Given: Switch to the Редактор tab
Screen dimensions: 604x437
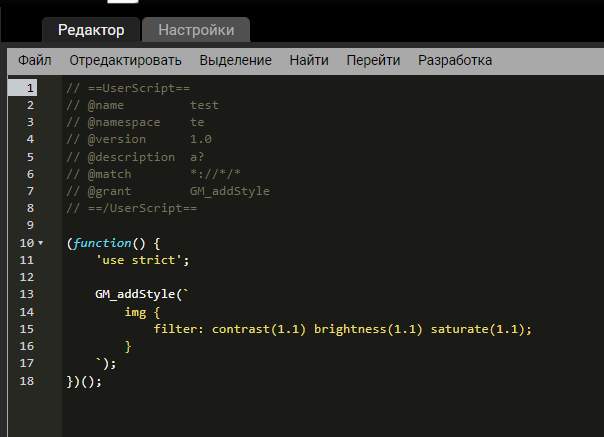Looking at the screenshot, I should tap(91, 30).
